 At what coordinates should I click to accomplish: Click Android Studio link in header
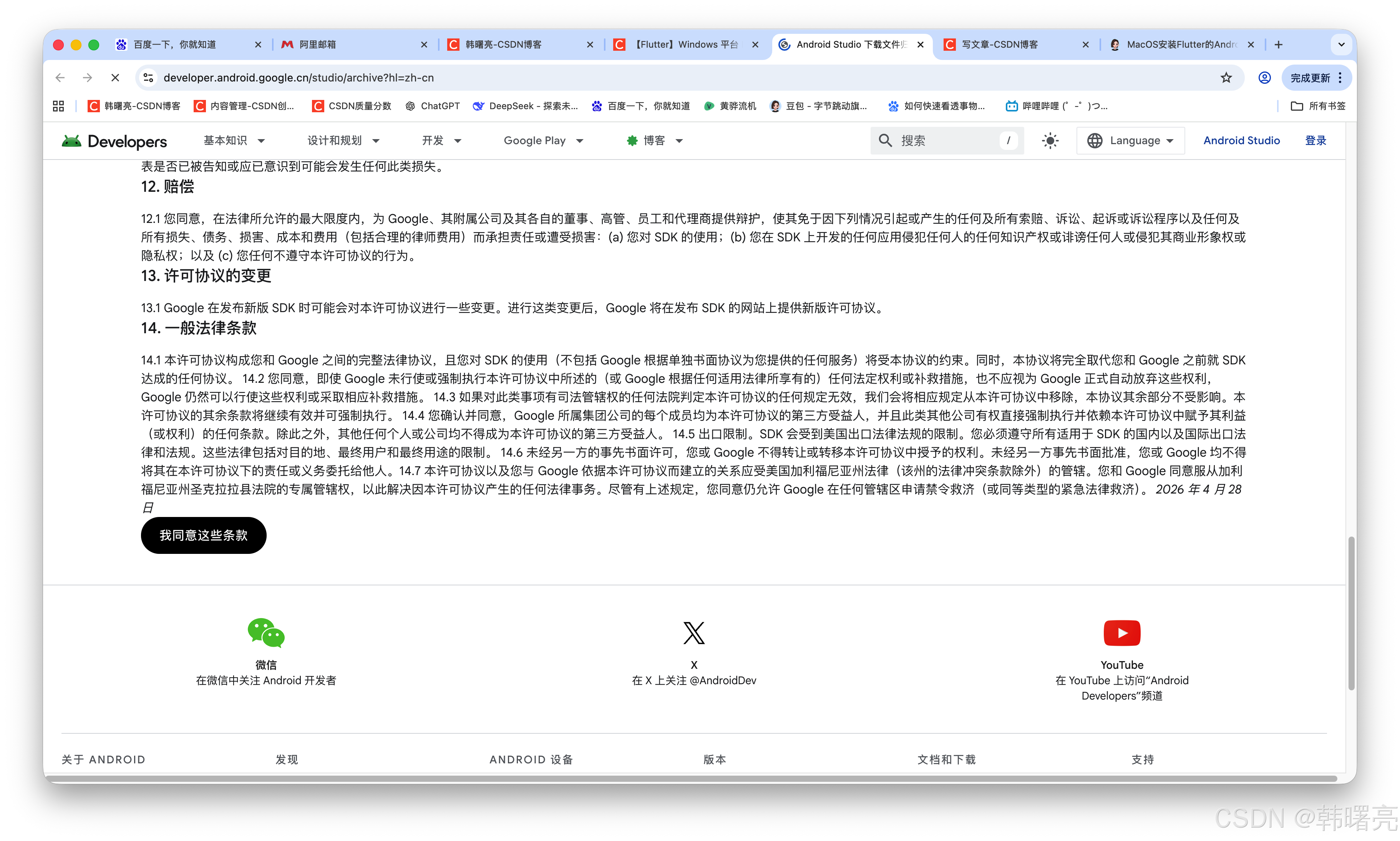point(1241,141)
